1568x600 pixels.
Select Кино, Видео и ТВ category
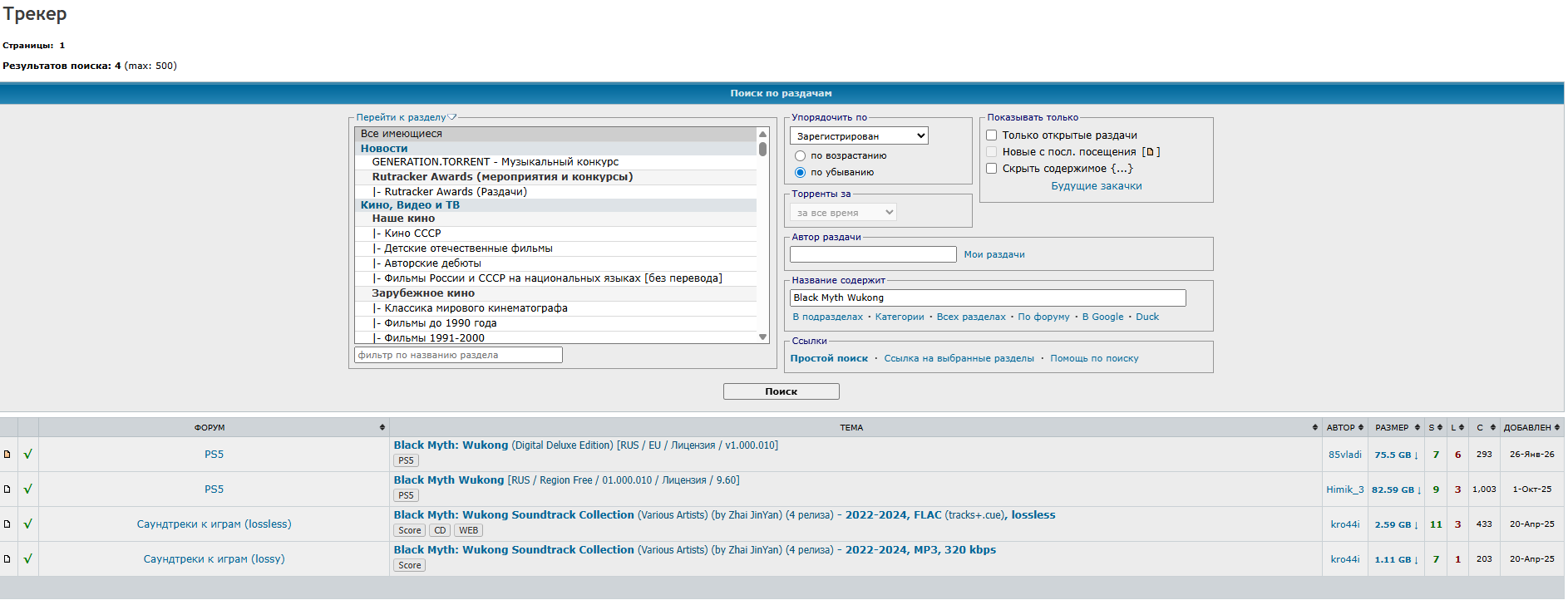click(555, 205)
